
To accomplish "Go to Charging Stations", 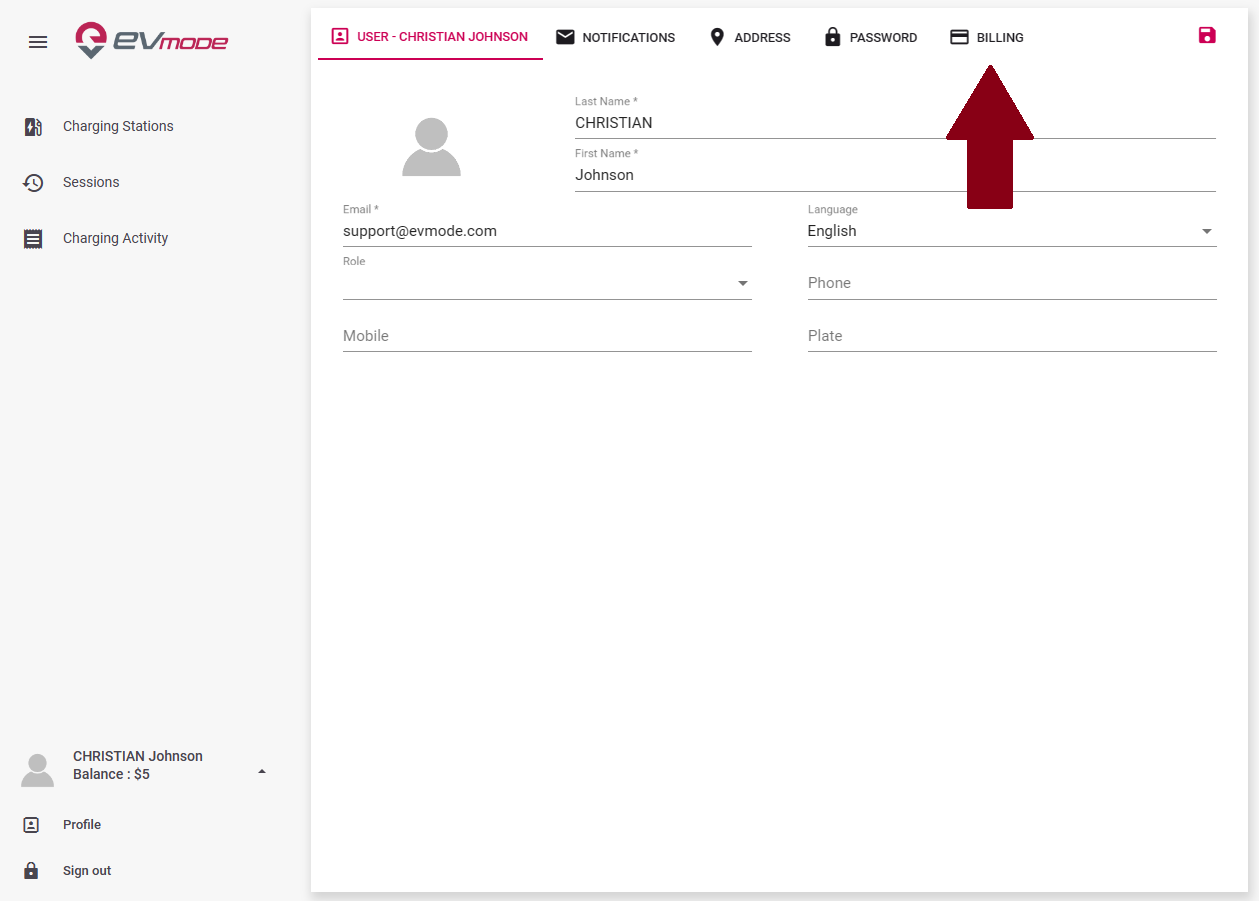I will (x=118, y=127).
